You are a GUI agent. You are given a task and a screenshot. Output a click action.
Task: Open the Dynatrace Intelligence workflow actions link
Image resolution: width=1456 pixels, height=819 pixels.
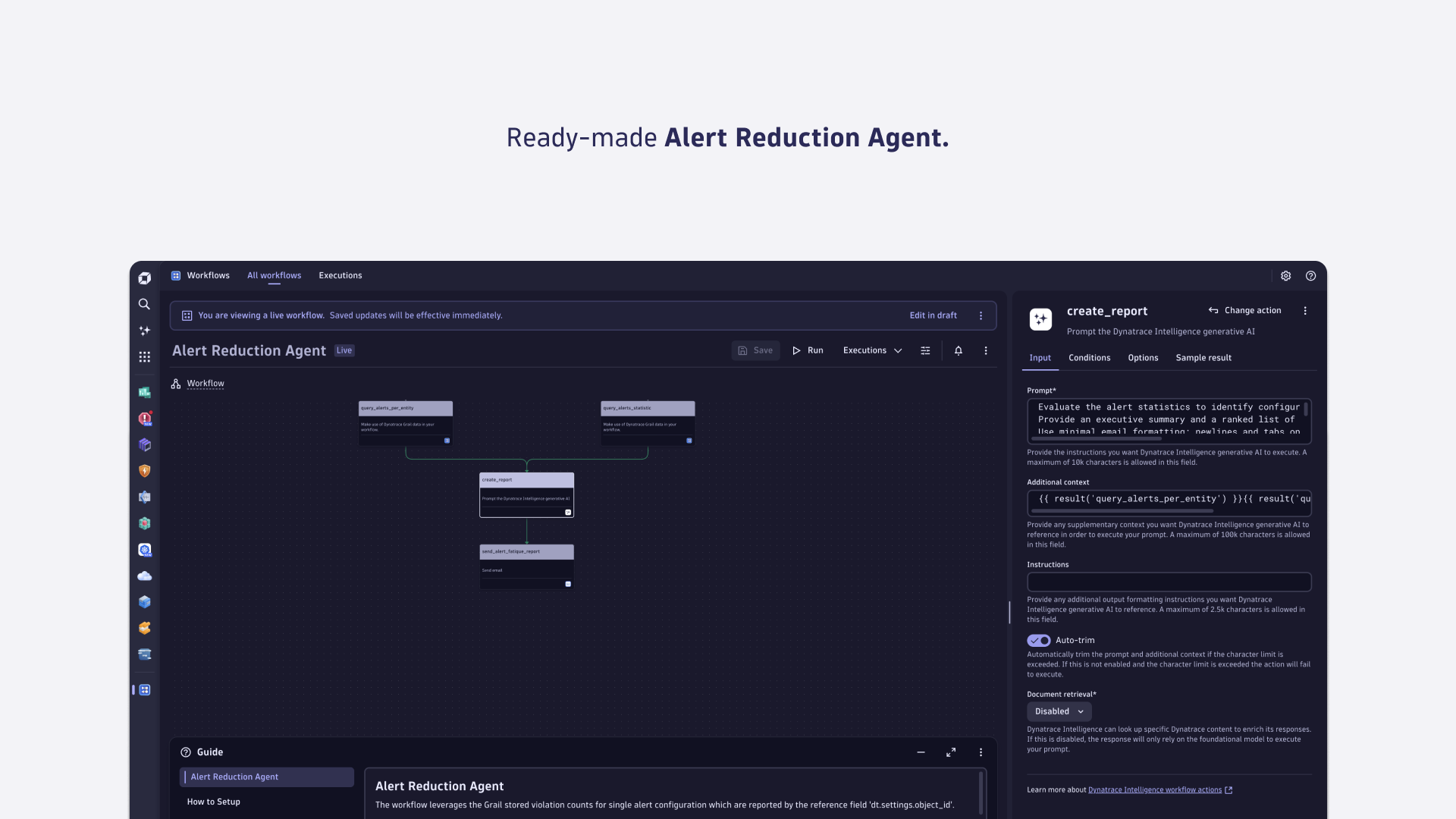[1153, 789]
